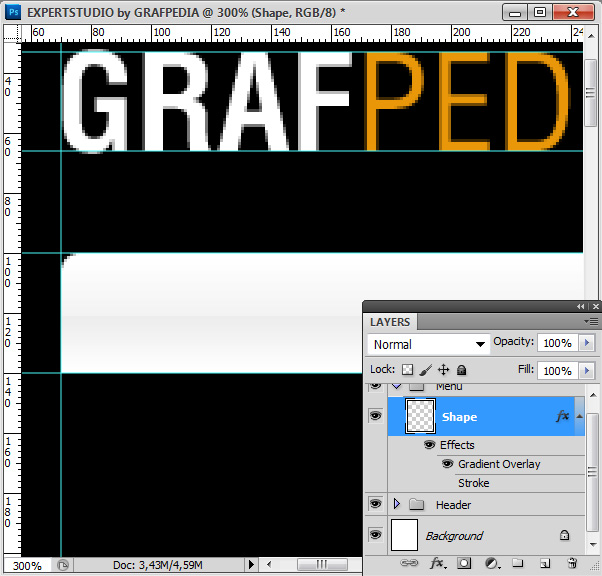Close the Layers panel
Screen dimensions: 602x576
click(x=595, y=306)
